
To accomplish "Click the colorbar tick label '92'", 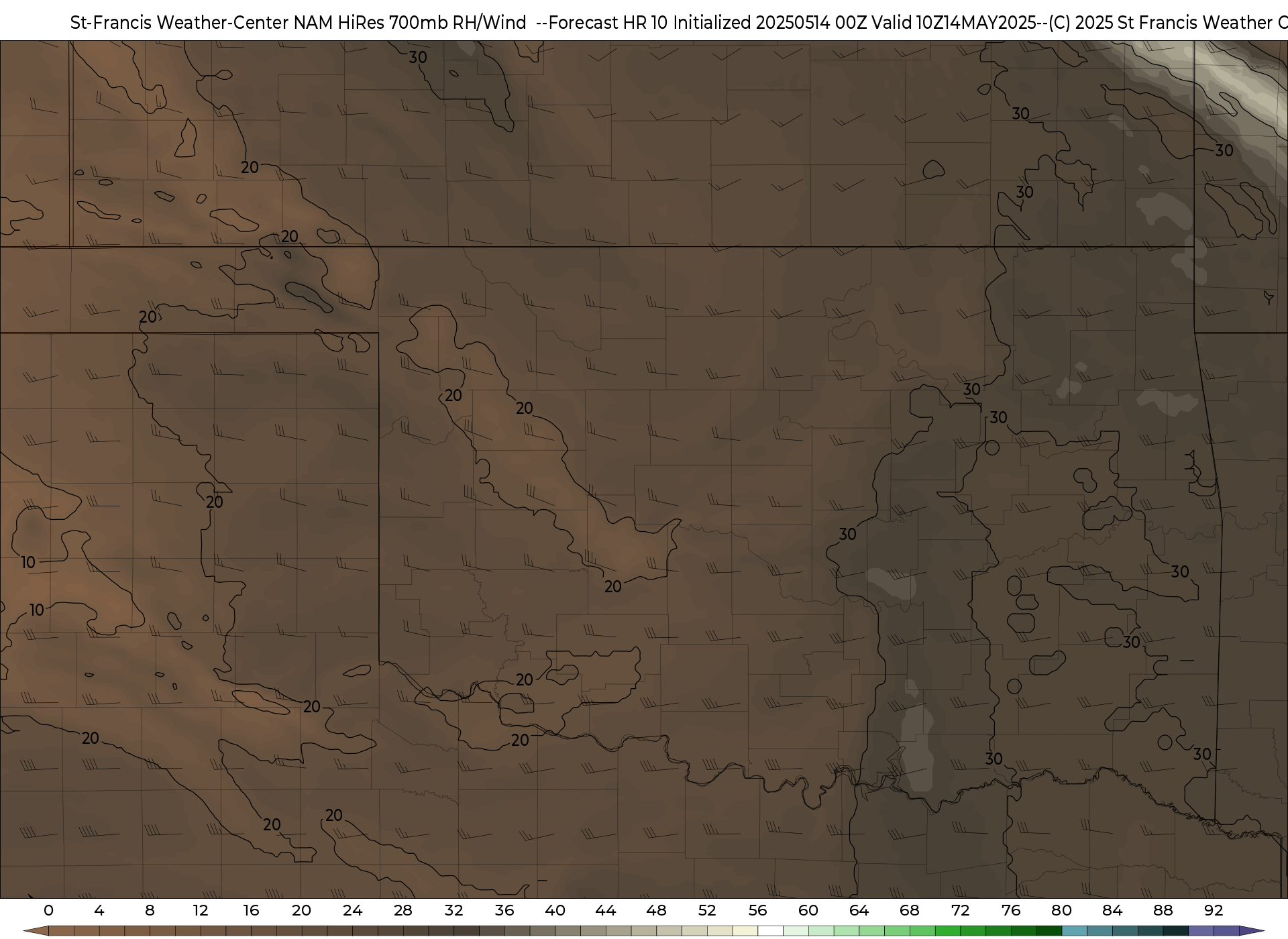I will (1214, 911).
